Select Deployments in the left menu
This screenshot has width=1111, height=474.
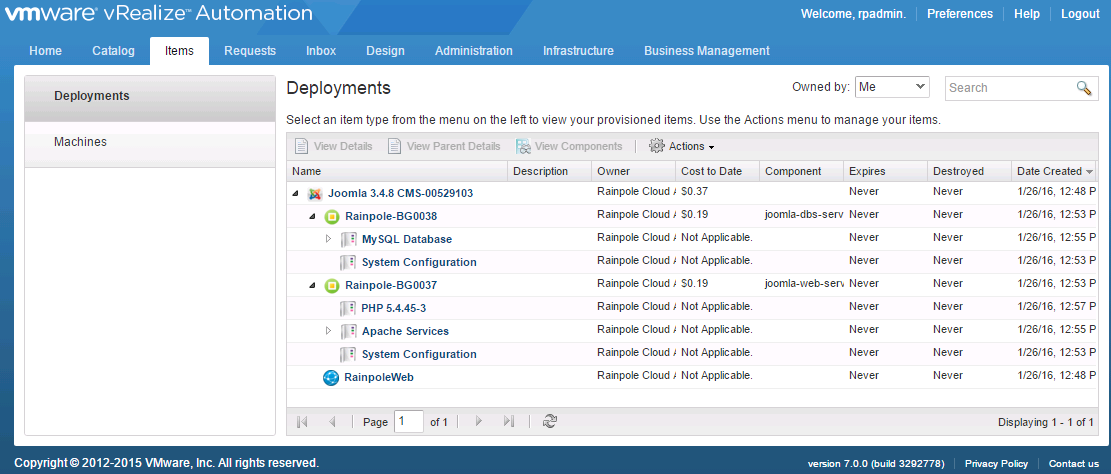[x=150, y=96]
